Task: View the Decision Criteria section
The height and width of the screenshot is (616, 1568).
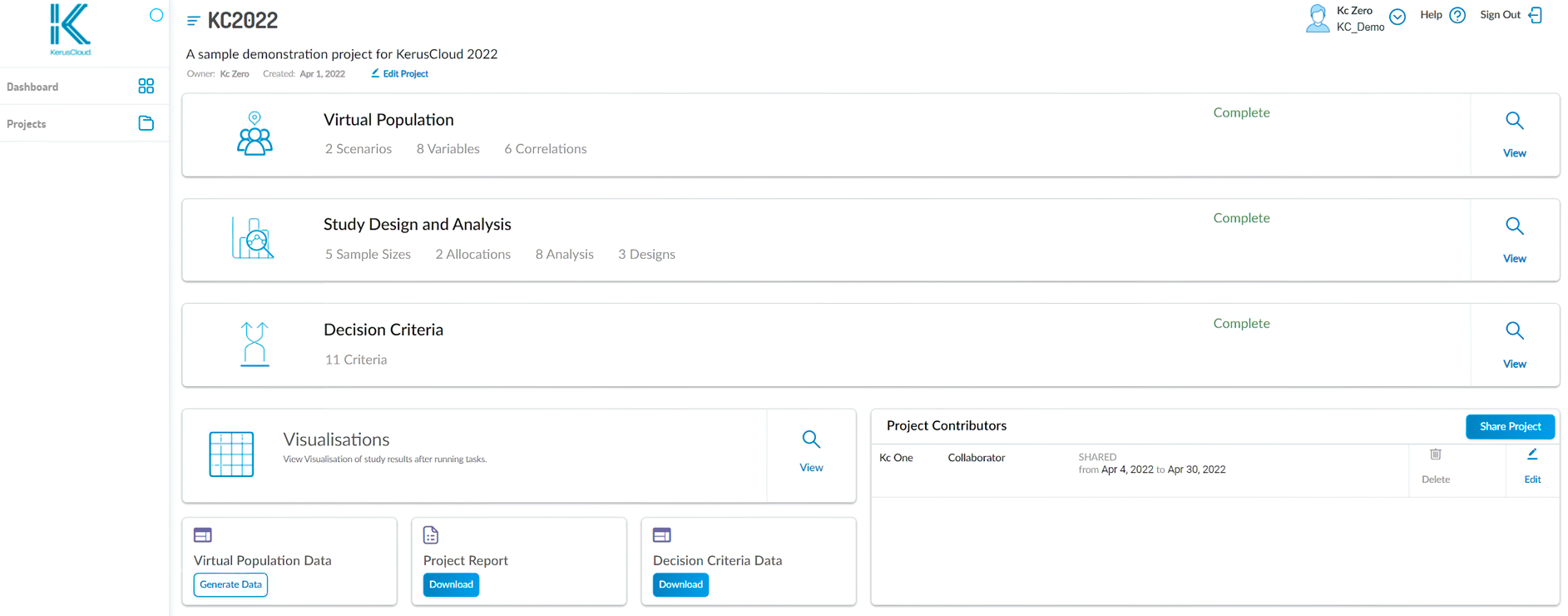Action: point(1515,364)
